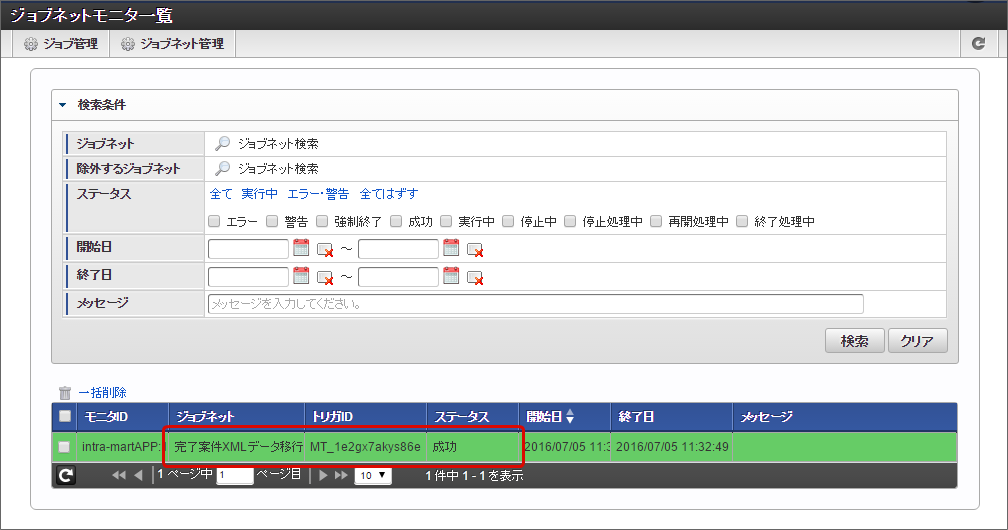
Task: Click the 完了案件XMLデータ移行 cell
Action: click(x=237, y=446)
